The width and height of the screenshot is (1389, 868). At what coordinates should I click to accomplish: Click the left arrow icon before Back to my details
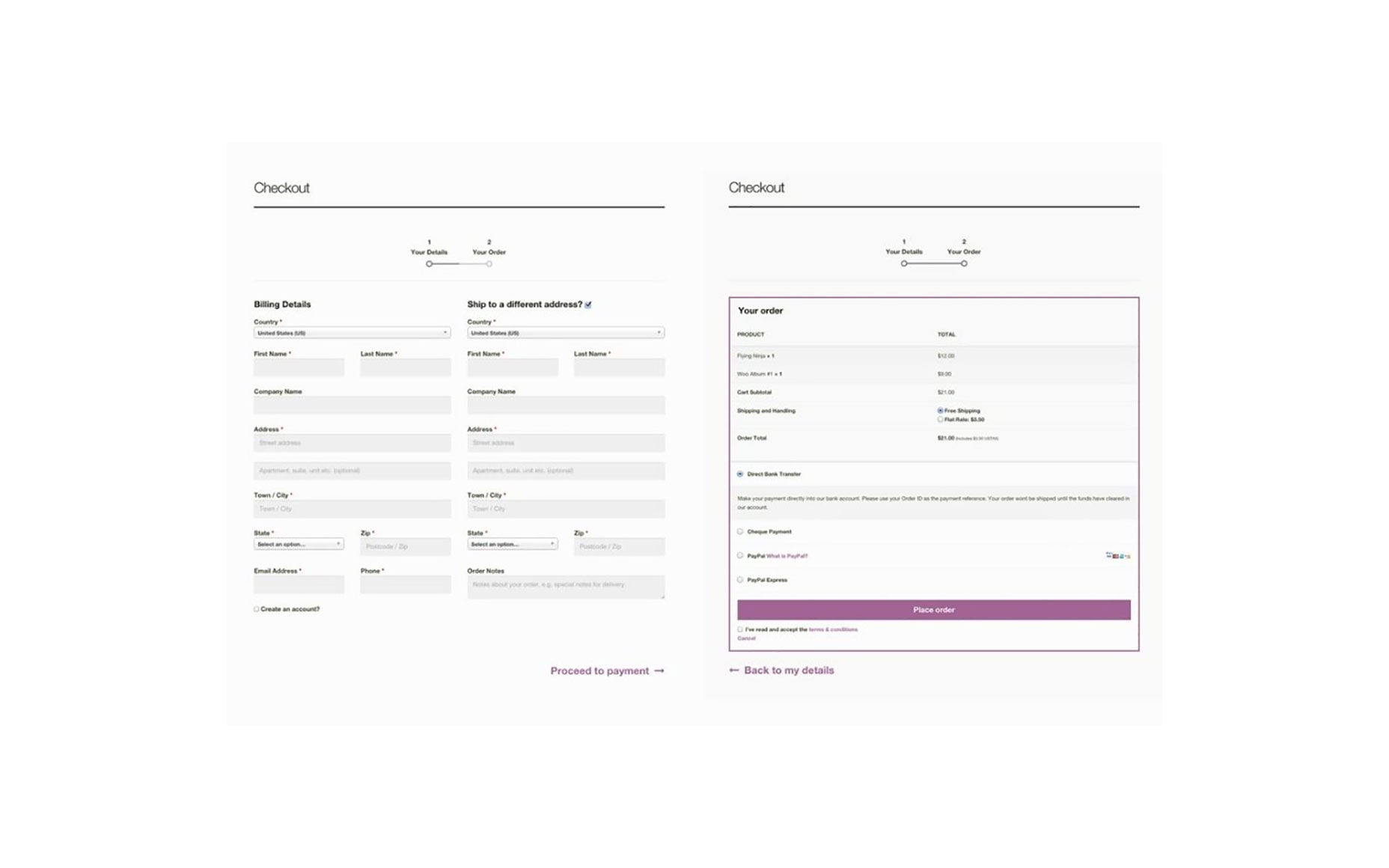click(733, 670)
